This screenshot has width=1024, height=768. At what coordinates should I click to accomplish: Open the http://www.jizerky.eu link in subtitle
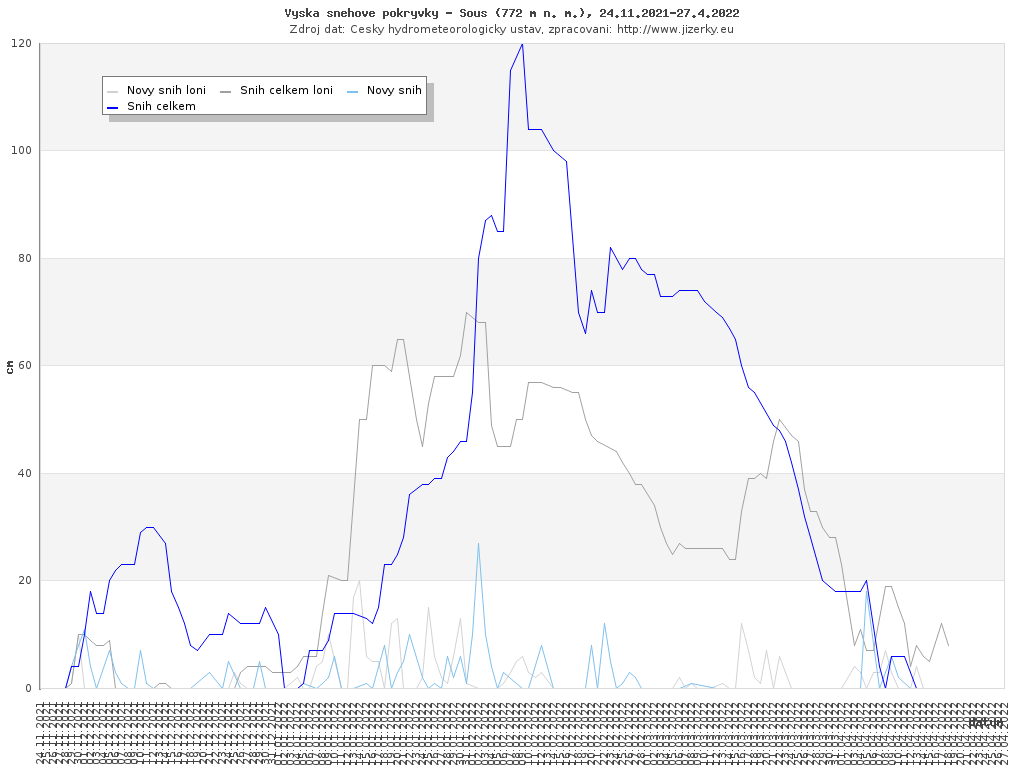675,29
